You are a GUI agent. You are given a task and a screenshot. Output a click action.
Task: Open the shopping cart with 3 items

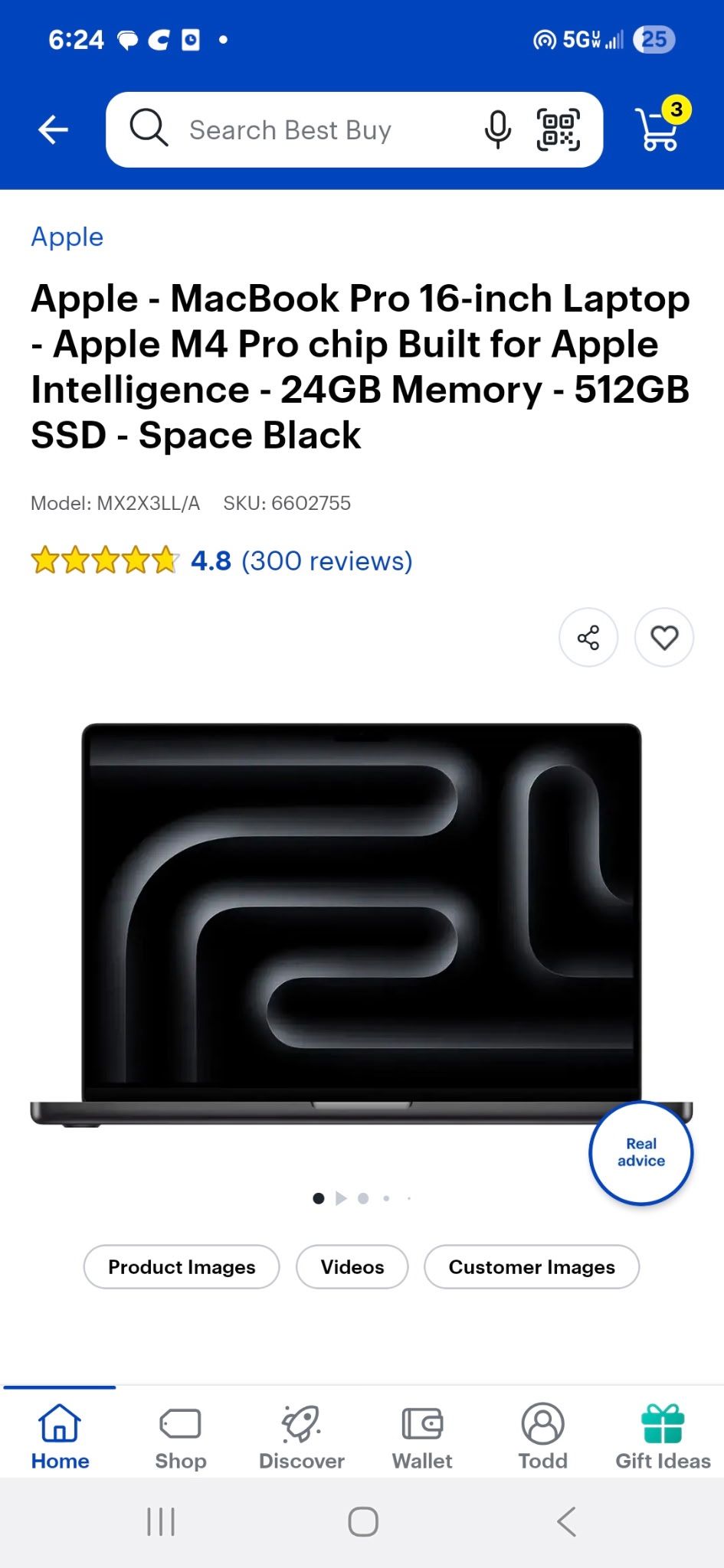pyautogui.click(x=660, y=125)
